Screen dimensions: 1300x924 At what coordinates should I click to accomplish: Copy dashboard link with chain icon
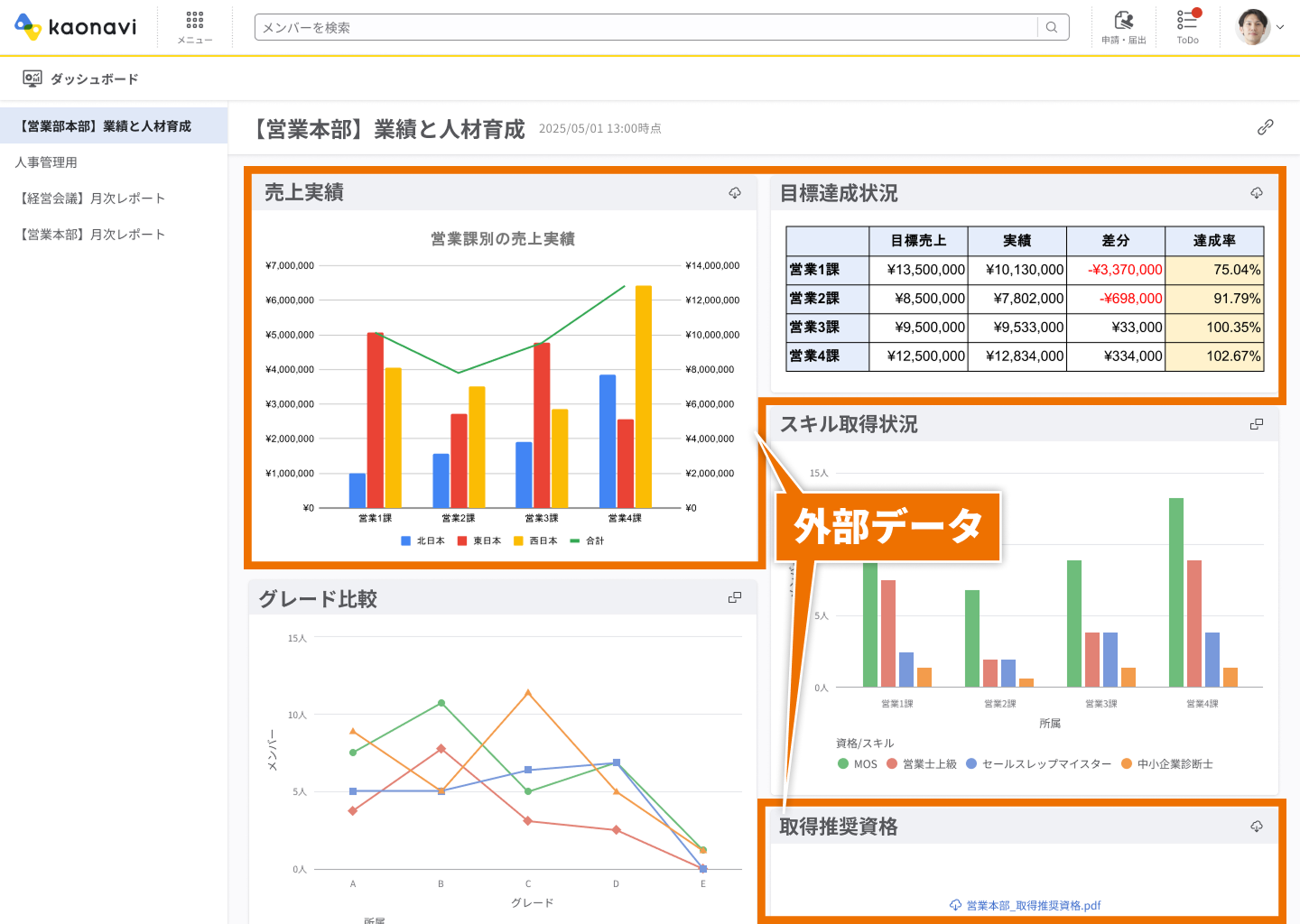1266,127
